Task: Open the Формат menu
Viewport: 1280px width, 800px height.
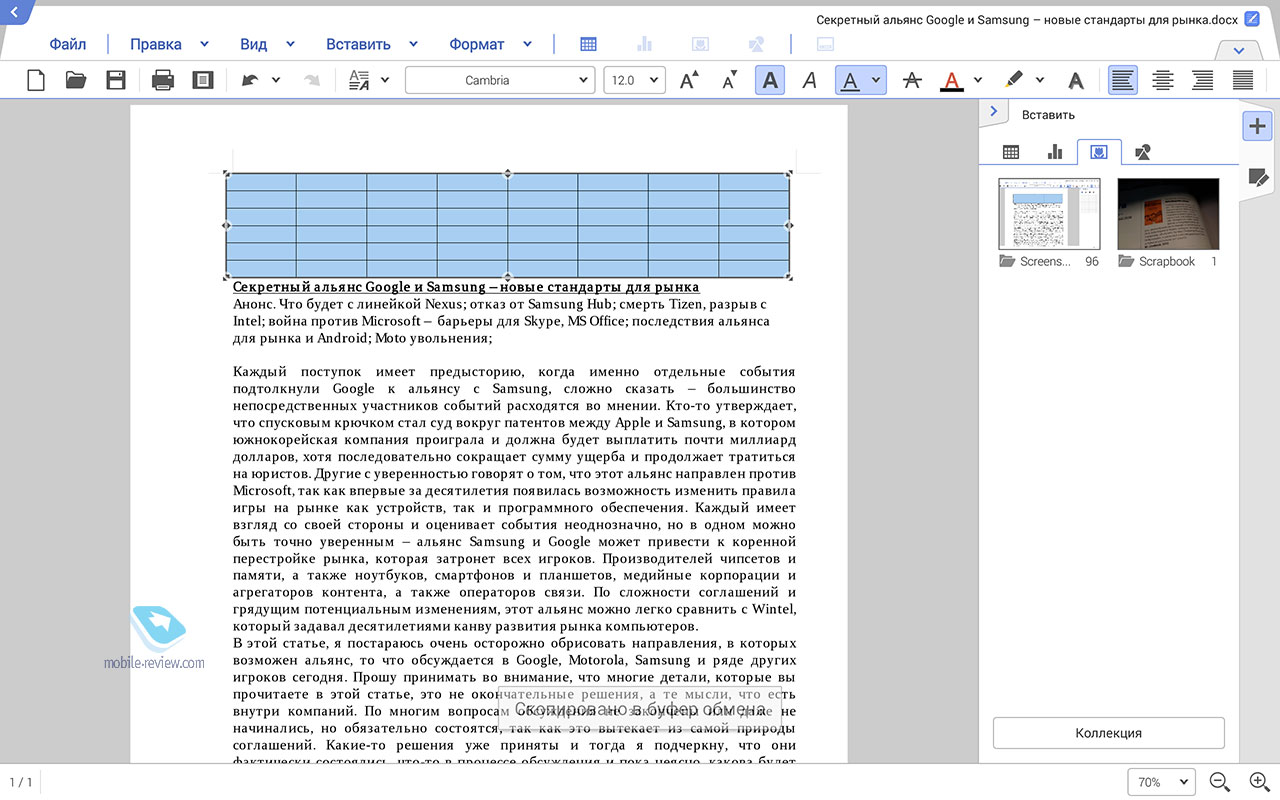Action: [477, 44]
